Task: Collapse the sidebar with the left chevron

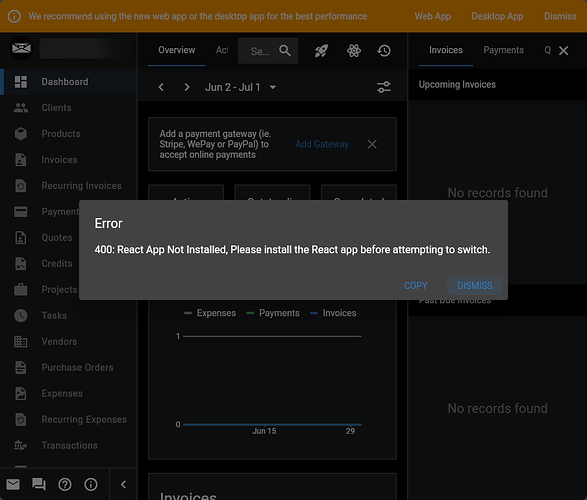Action: click(x=124, y=485)
